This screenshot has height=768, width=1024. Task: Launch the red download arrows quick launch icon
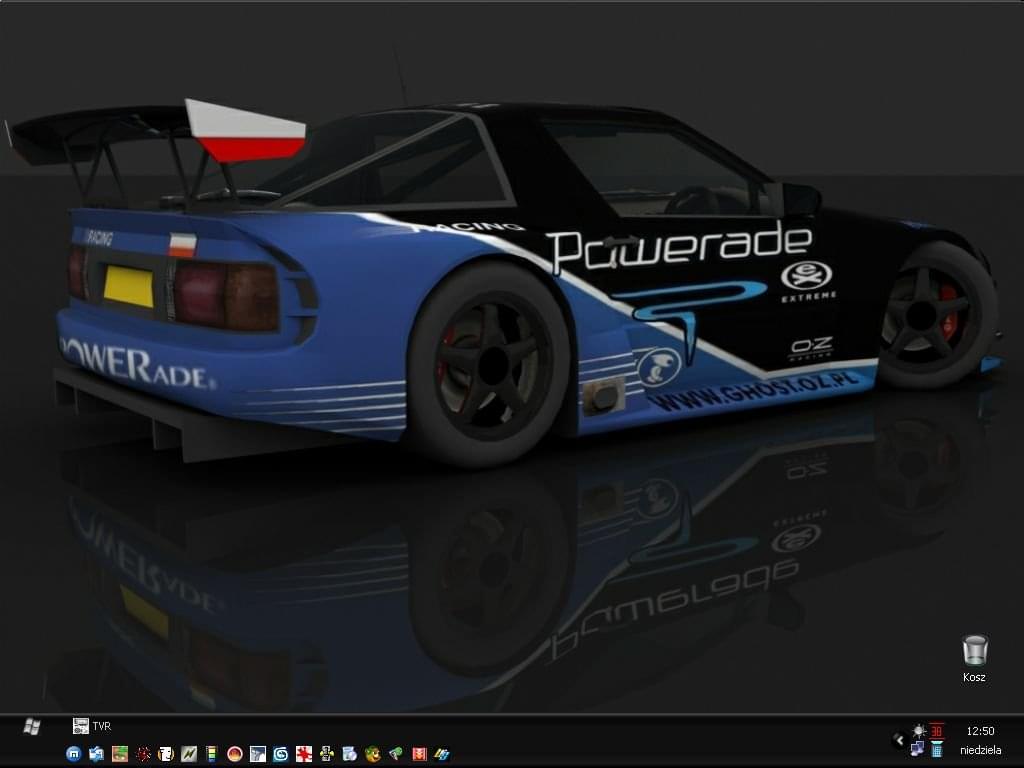(419, 754)
